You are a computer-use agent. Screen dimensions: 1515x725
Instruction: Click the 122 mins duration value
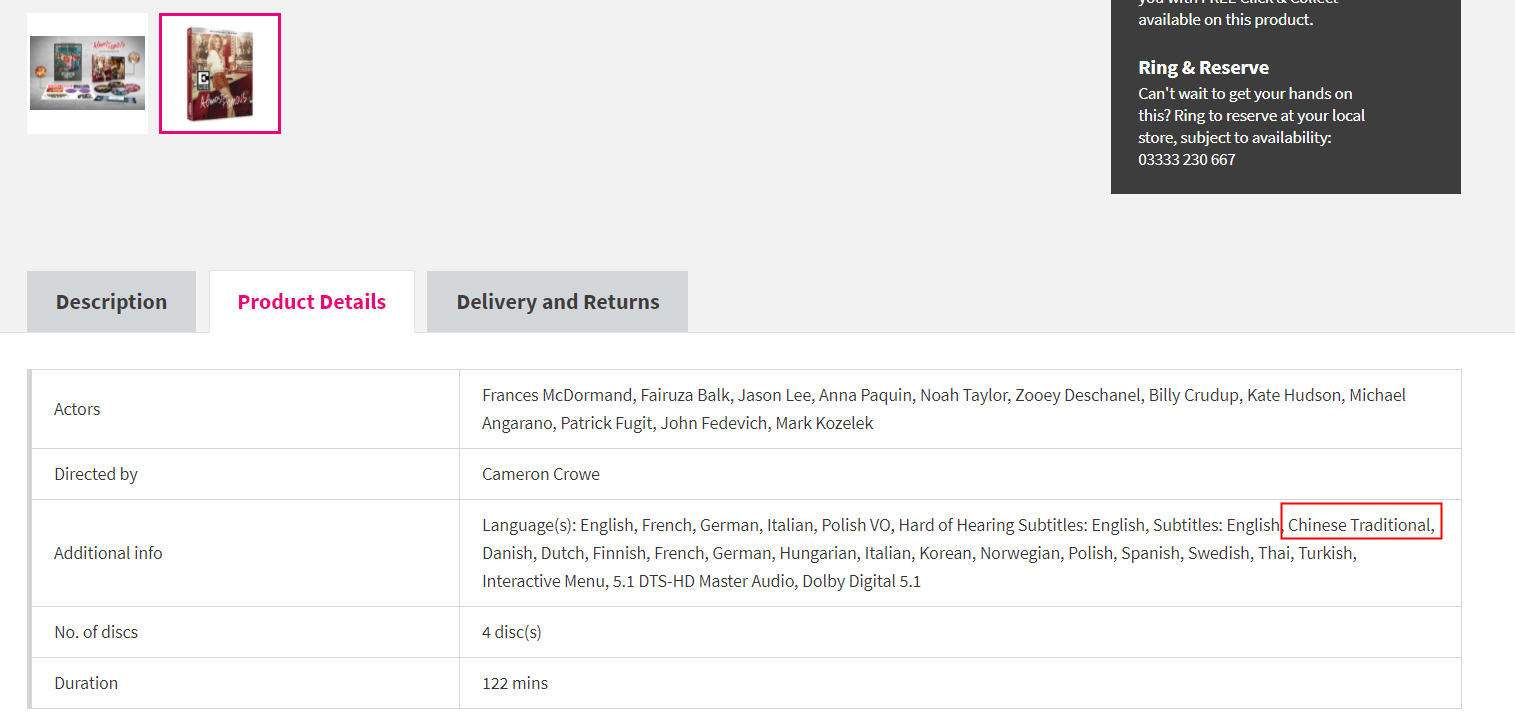[x=515, y=683]
